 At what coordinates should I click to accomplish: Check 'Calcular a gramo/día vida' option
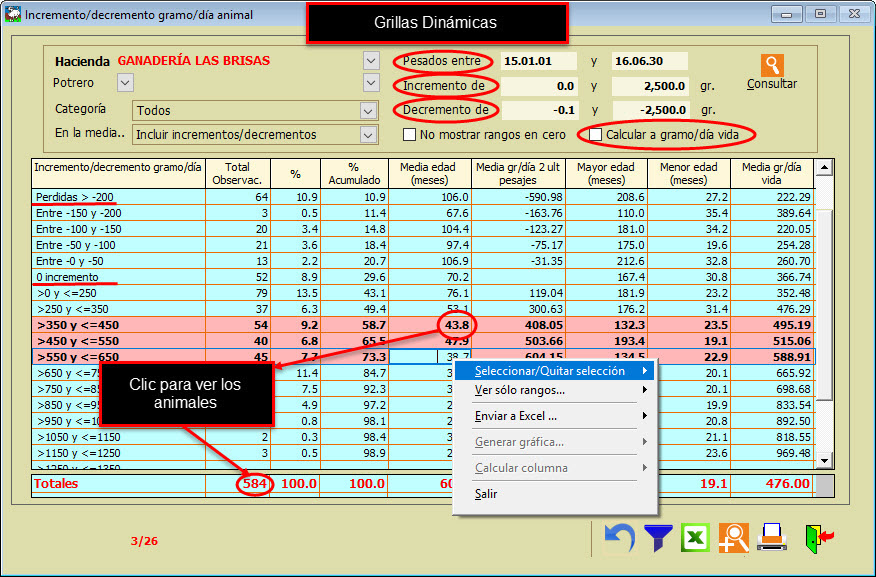(x=596, y=134)
